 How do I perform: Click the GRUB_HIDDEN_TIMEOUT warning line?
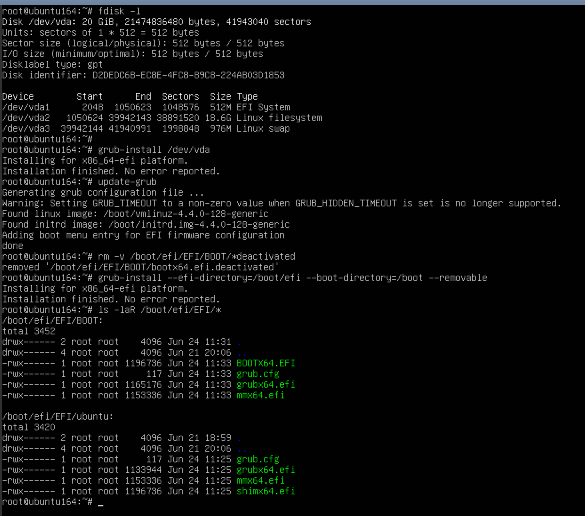pos(282,203)
